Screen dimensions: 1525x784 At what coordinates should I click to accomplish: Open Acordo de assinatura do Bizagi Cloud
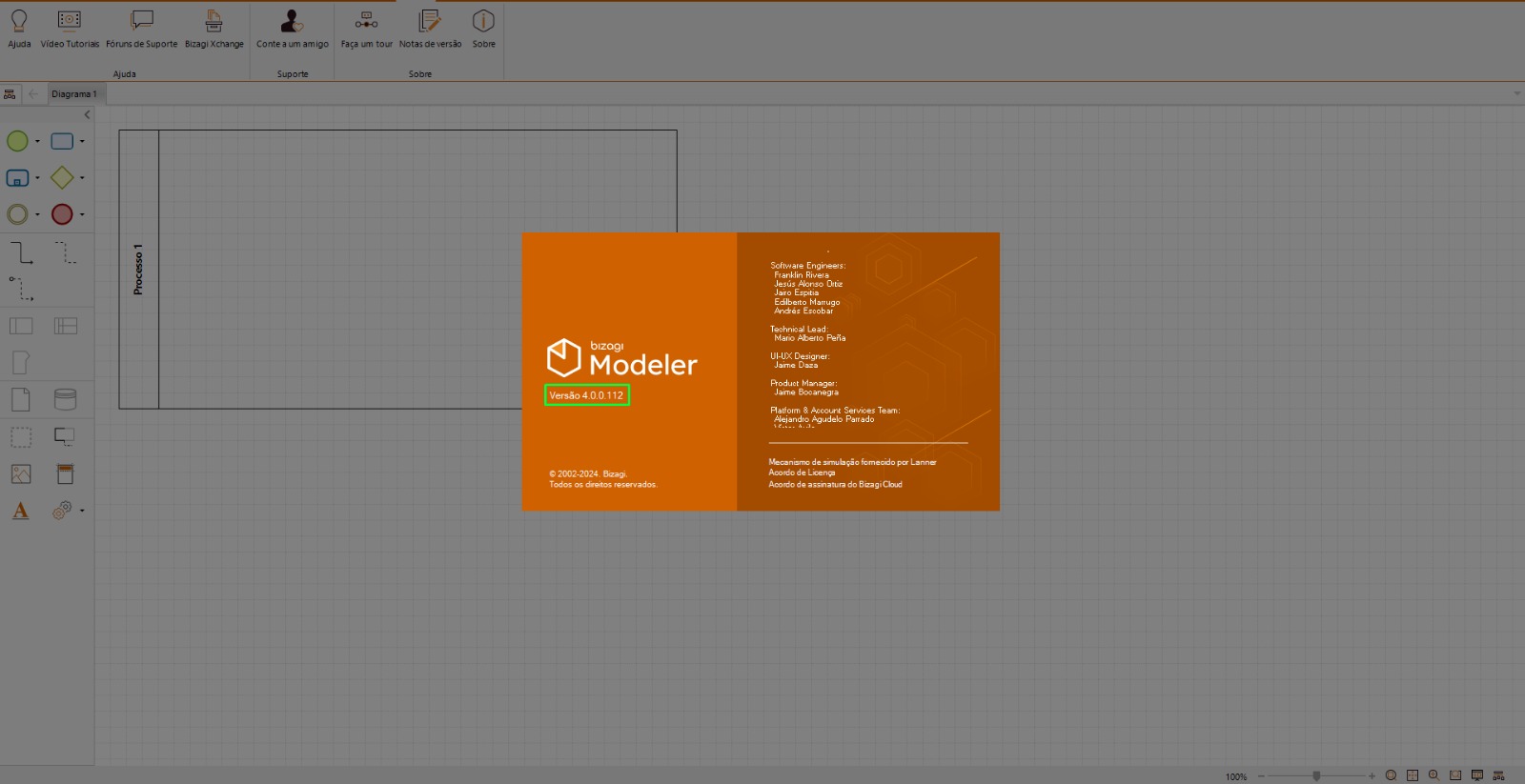[x=835, y=484]
